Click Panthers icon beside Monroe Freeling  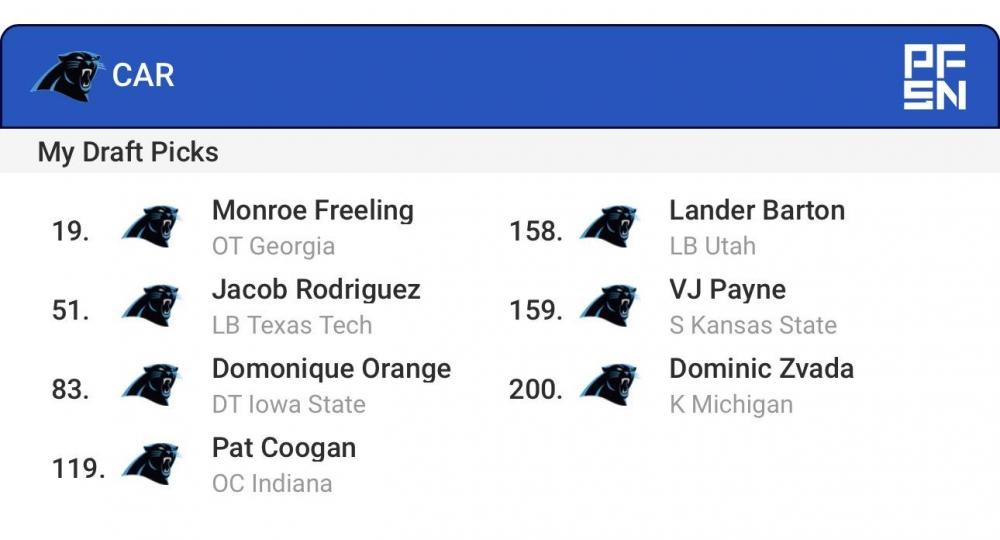click(x=151, y=227)
